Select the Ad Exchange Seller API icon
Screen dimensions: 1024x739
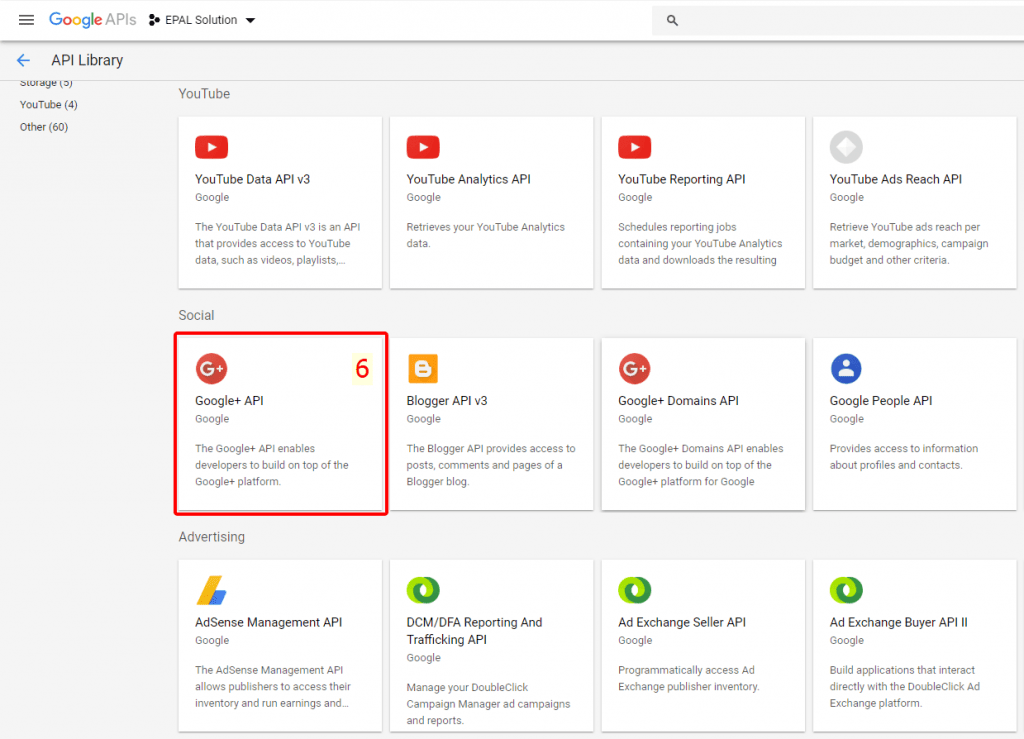(635, 590)
